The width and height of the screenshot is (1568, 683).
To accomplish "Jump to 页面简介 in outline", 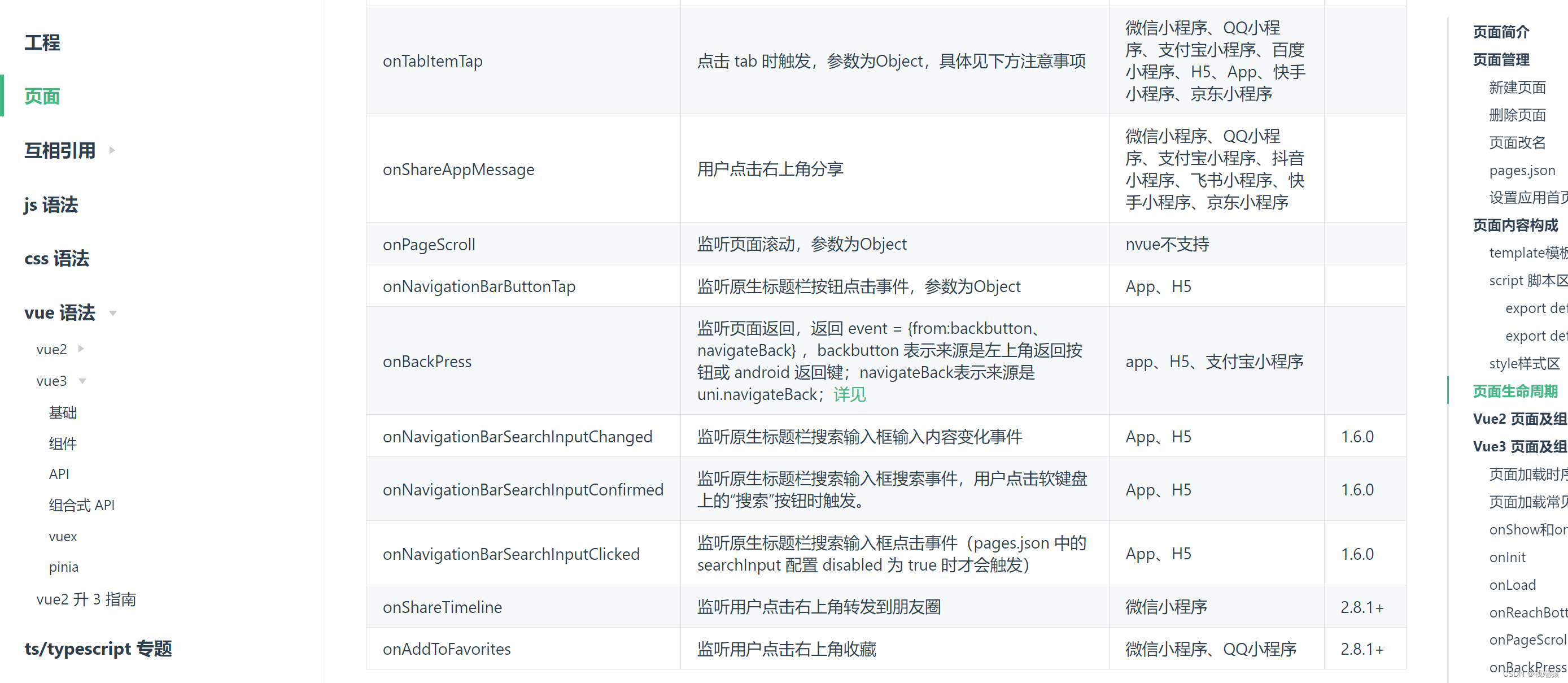I will tap(1500, 32).
